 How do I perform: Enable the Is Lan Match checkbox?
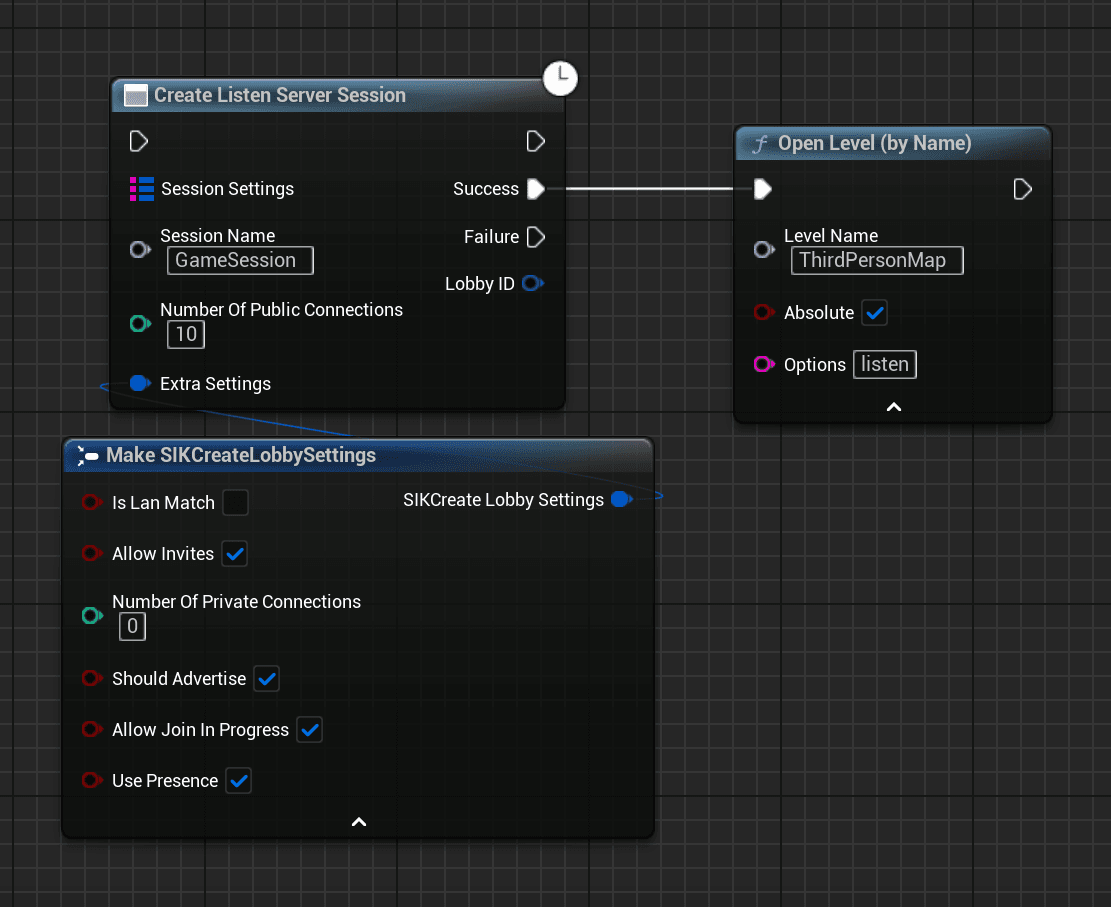coord(235,503)
